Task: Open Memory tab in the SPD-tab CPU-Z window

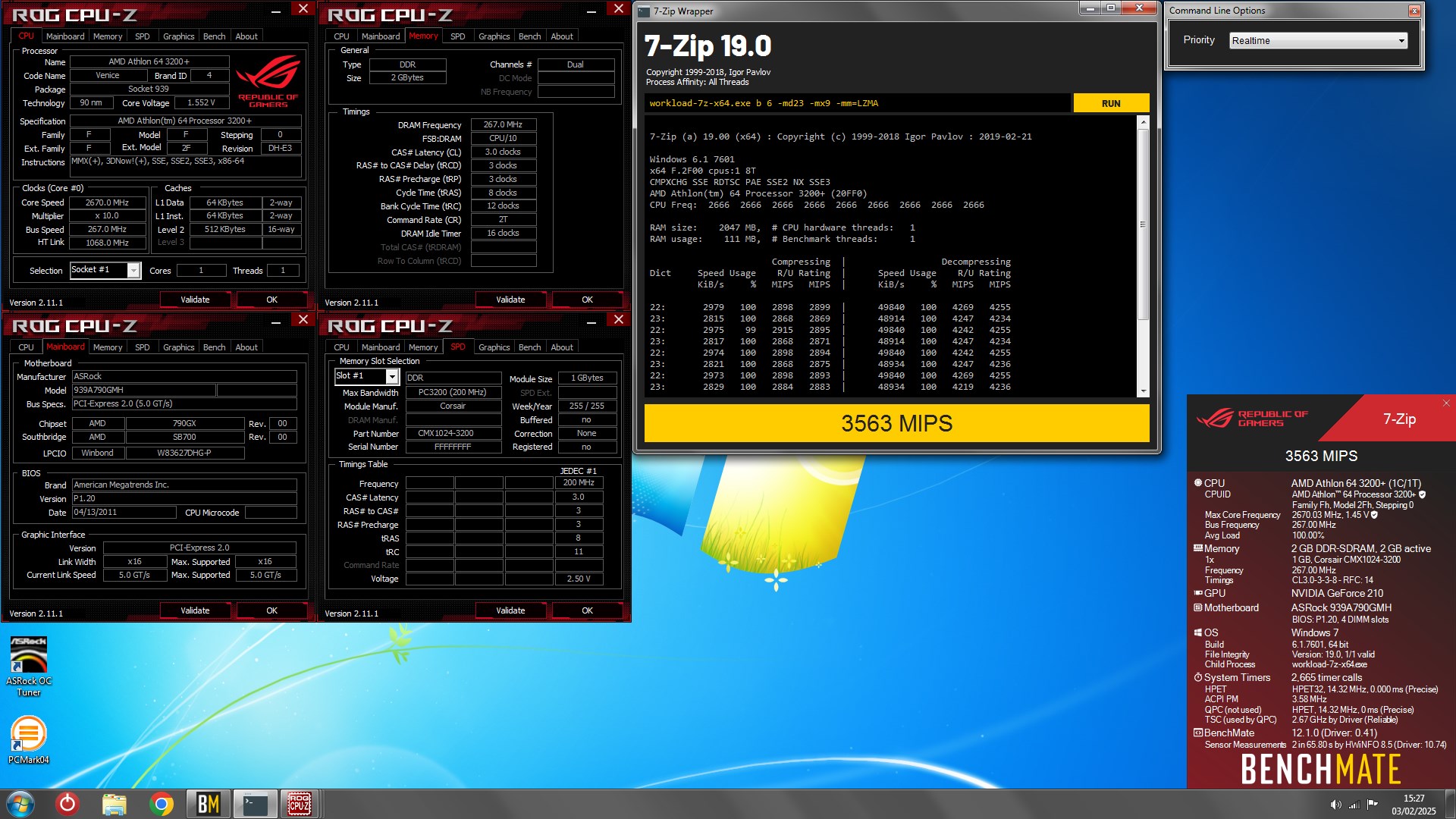Action: [x=423, y=347]
